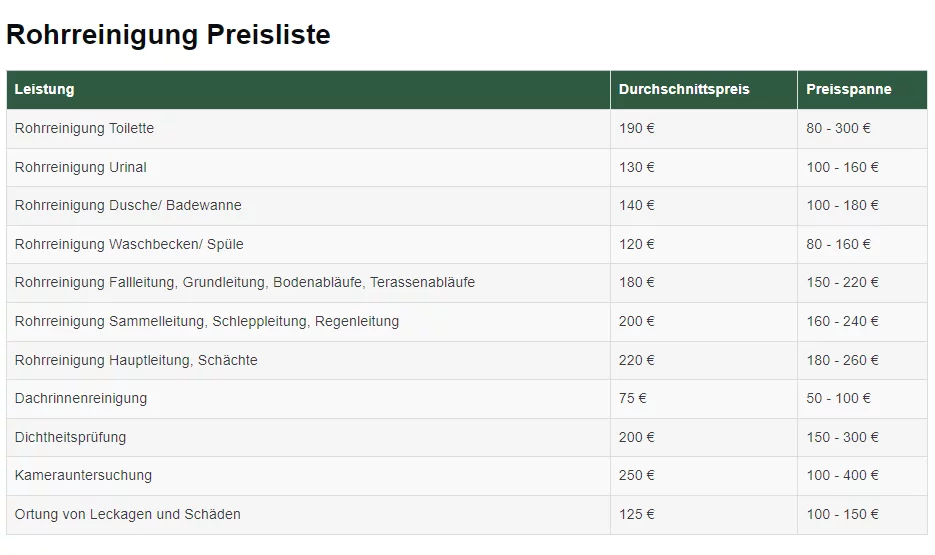This screenshot has width=935, height=555.
Task: Select the Sammelleitung, Schleppleitung row label
Action: tap(207, 321)
